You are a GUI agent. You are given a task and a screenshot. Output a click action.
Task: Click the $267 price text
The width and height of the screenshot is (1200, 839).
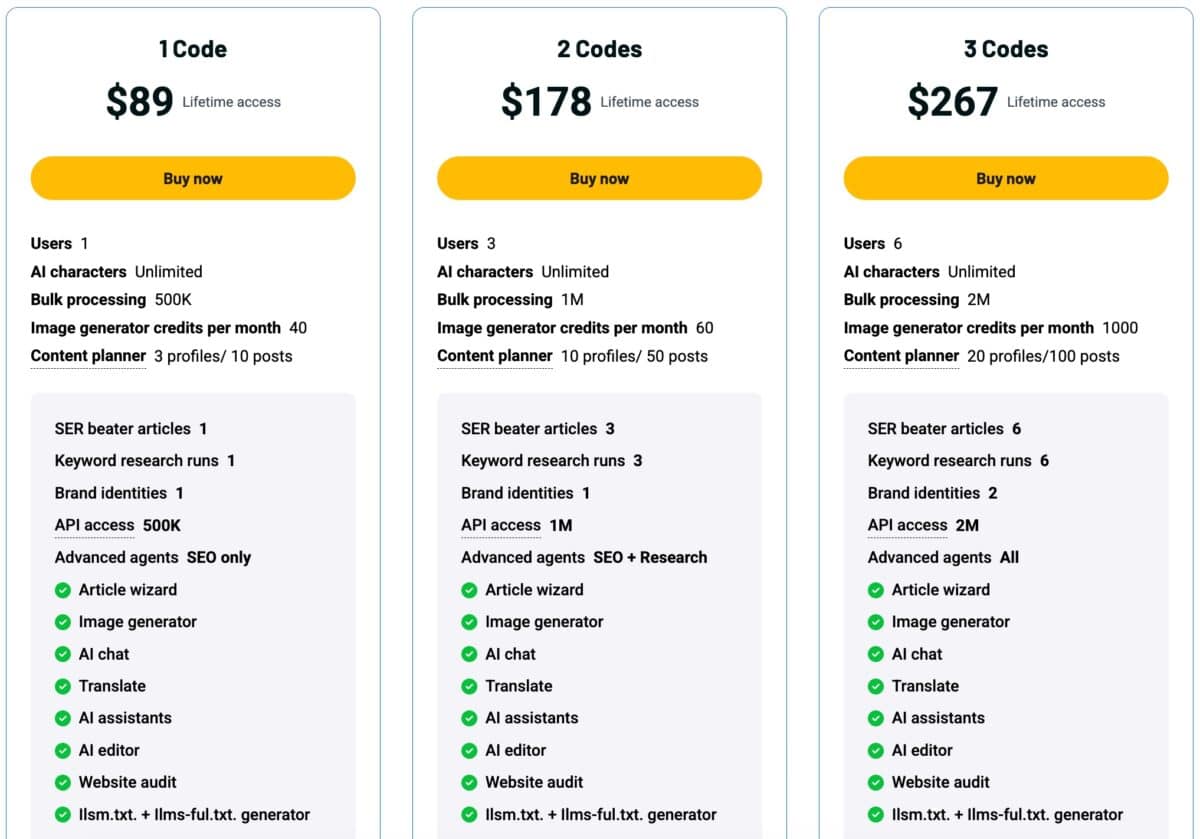952,102
